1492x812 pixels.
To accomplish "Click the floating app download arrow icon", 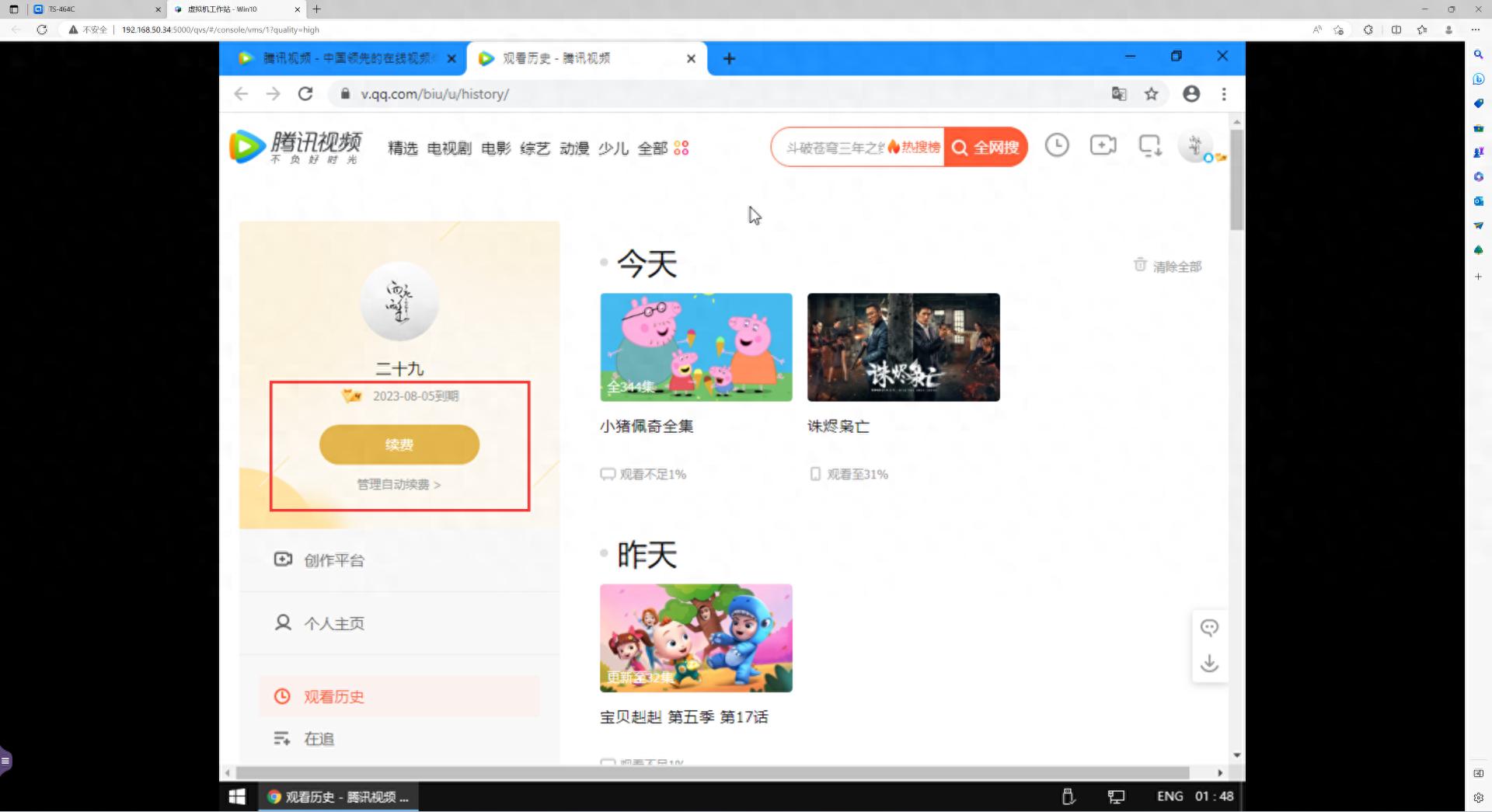I will coord(1209,664).
